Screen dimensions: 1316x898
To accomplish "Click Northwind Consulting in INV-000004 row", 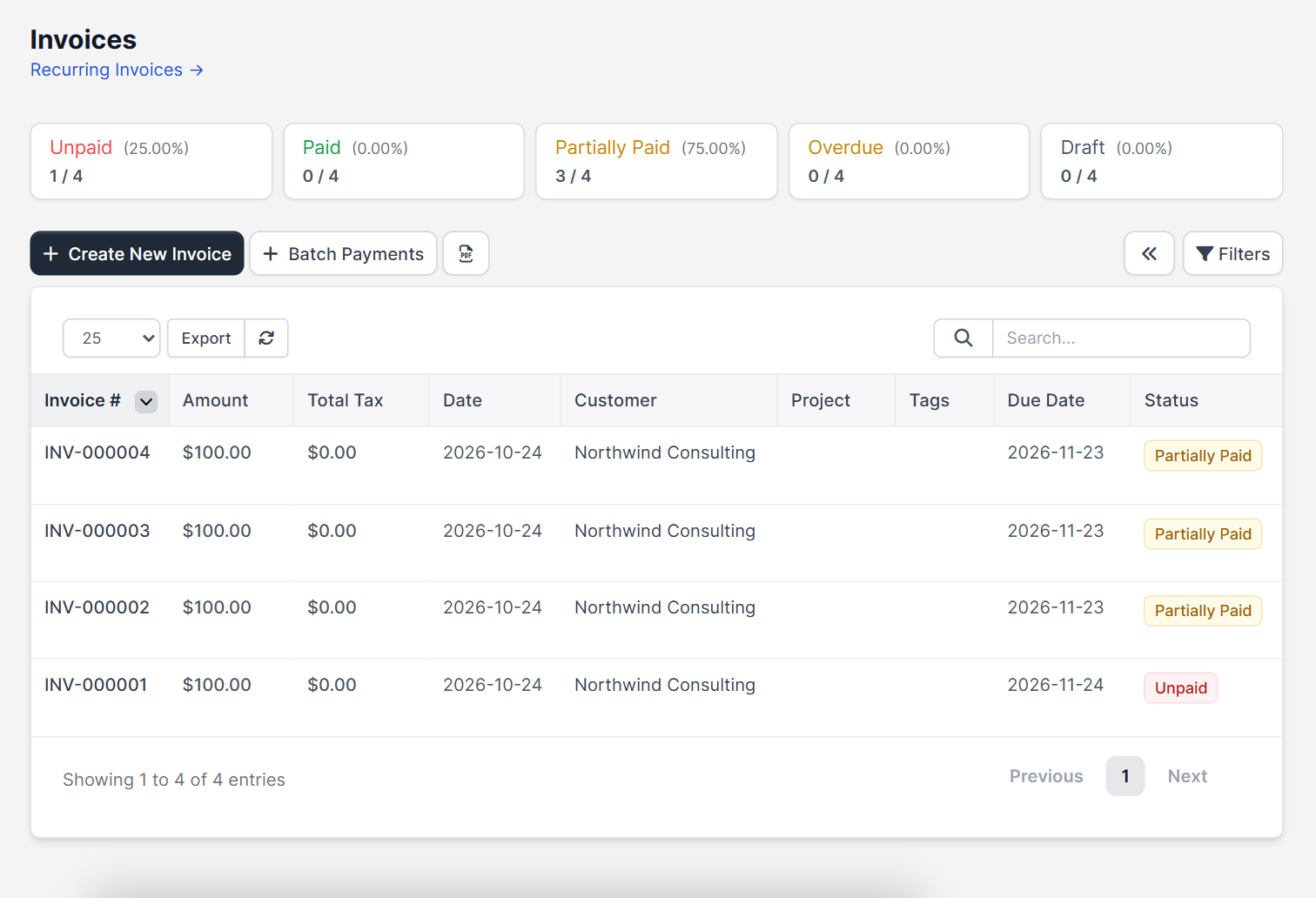I will coord(665,452).
